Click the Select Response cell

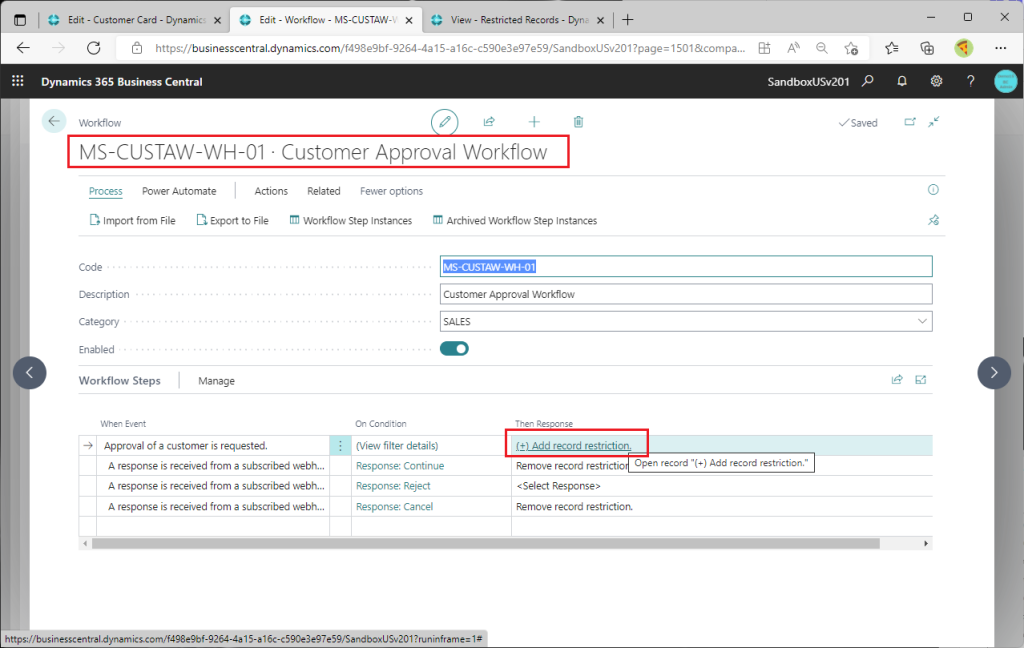558,486
